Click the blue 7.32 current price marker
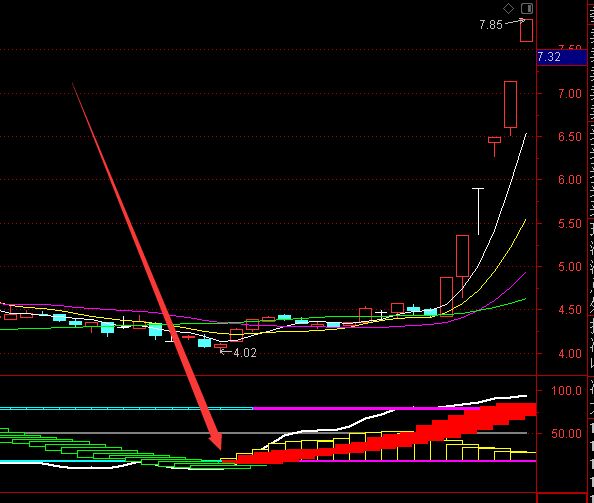The image size is (594, 503). tap(562, 57)
